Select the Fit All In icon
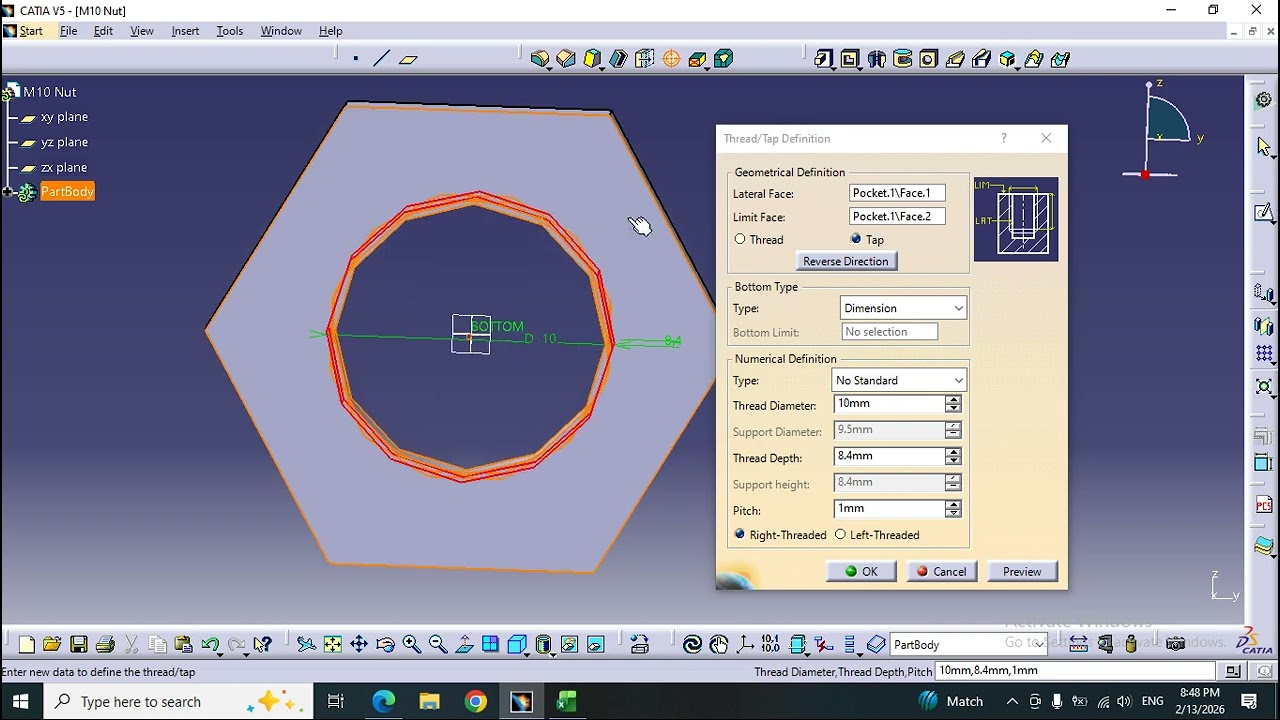This screenshot has height=720, width=1280. (x=332, y=645)
